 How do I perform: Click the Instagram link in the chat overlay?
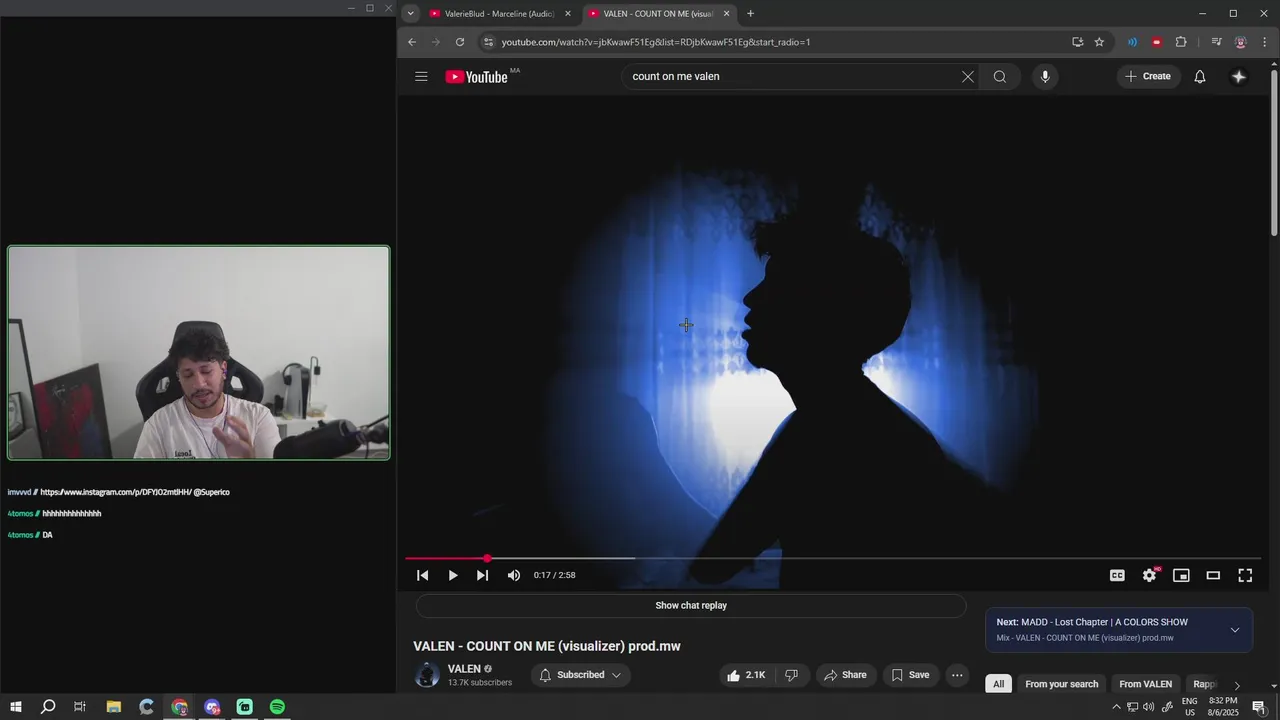pos(116,492)
